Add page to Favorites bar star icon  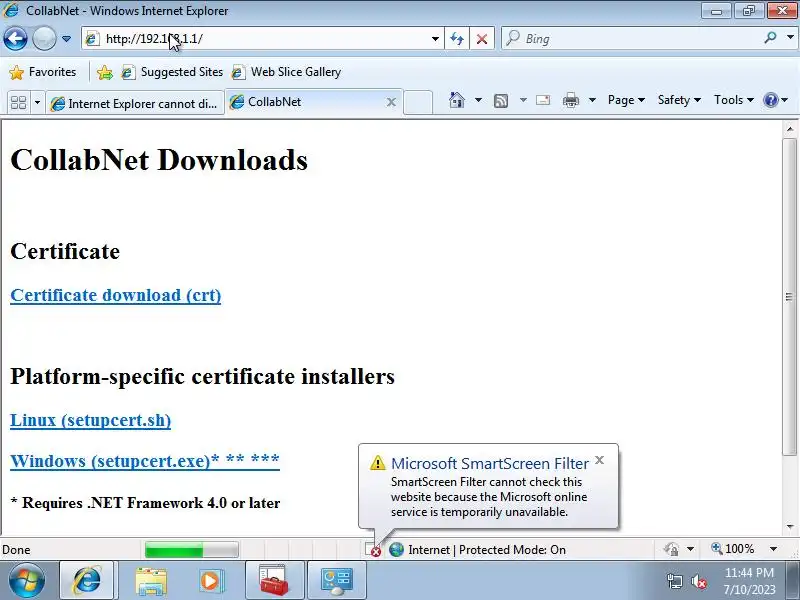tap(105, 72)
